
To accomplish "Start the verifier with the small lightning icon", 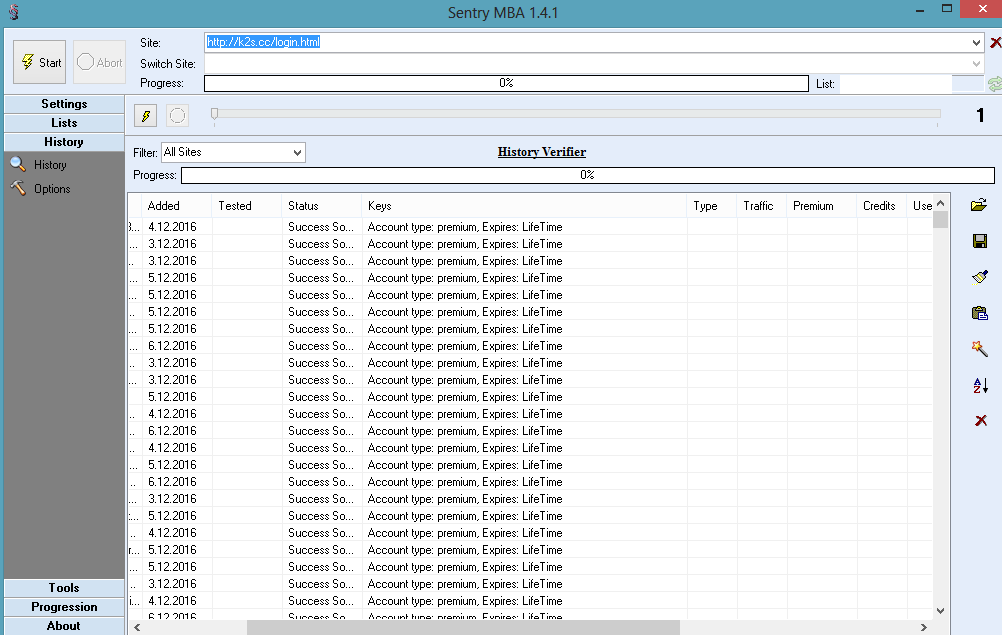I will (146, 116).
